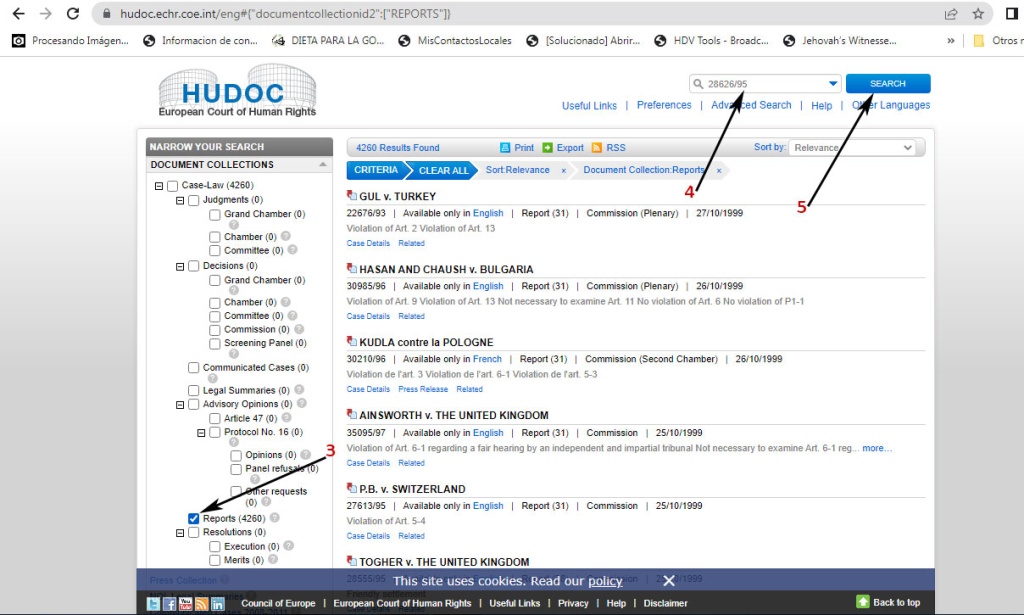Screen dimensions: 1024x615
Task: Click into the search field containing 28626/95
Action: 764,84
